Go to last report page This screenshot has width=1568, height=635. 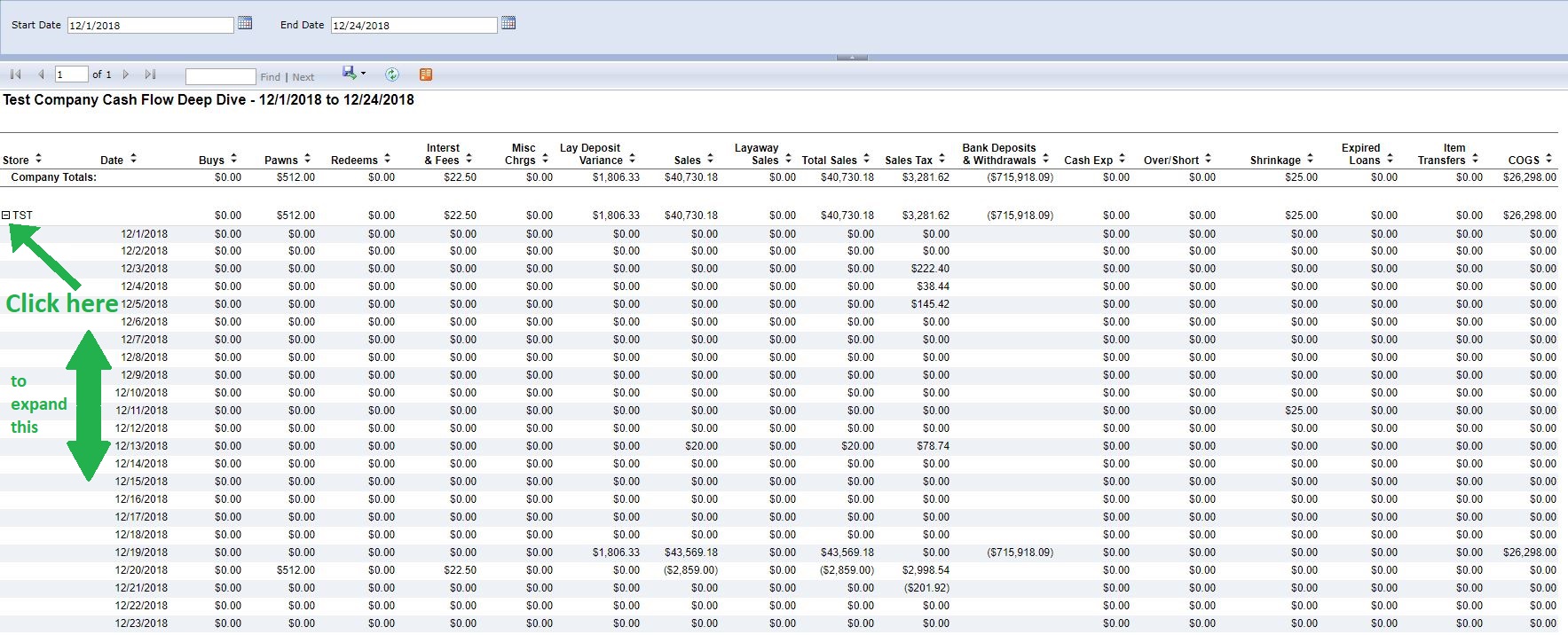coord(150,74)
